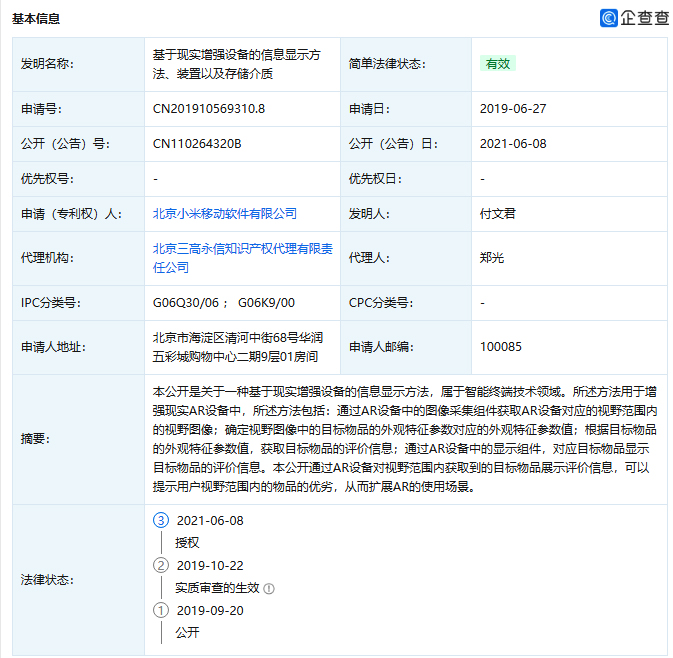The height and width of the screenshot is (658, 673).
Task: Click publication number CN110264320B
Action: pos(197,143)
